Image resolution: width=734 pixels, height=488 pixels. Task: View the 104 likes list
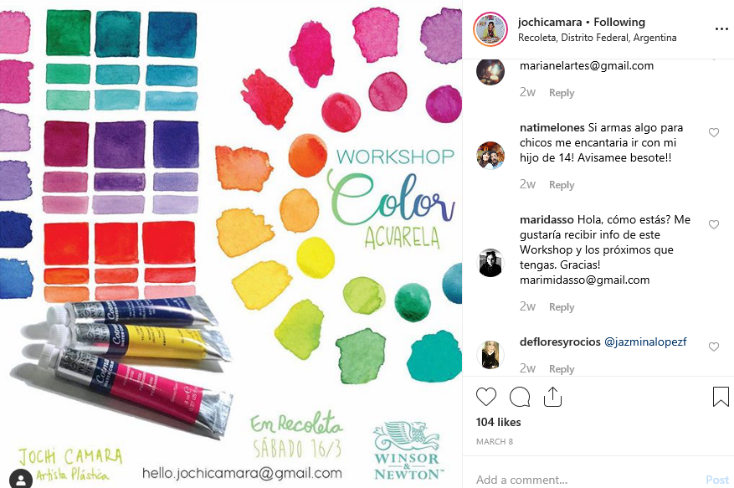pyautogui.click(x=498, y=422)
